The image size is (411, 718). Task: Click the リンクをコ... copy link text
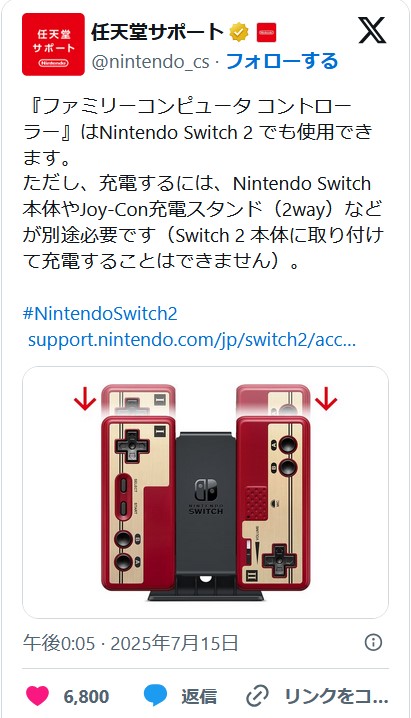pos(336,696)
